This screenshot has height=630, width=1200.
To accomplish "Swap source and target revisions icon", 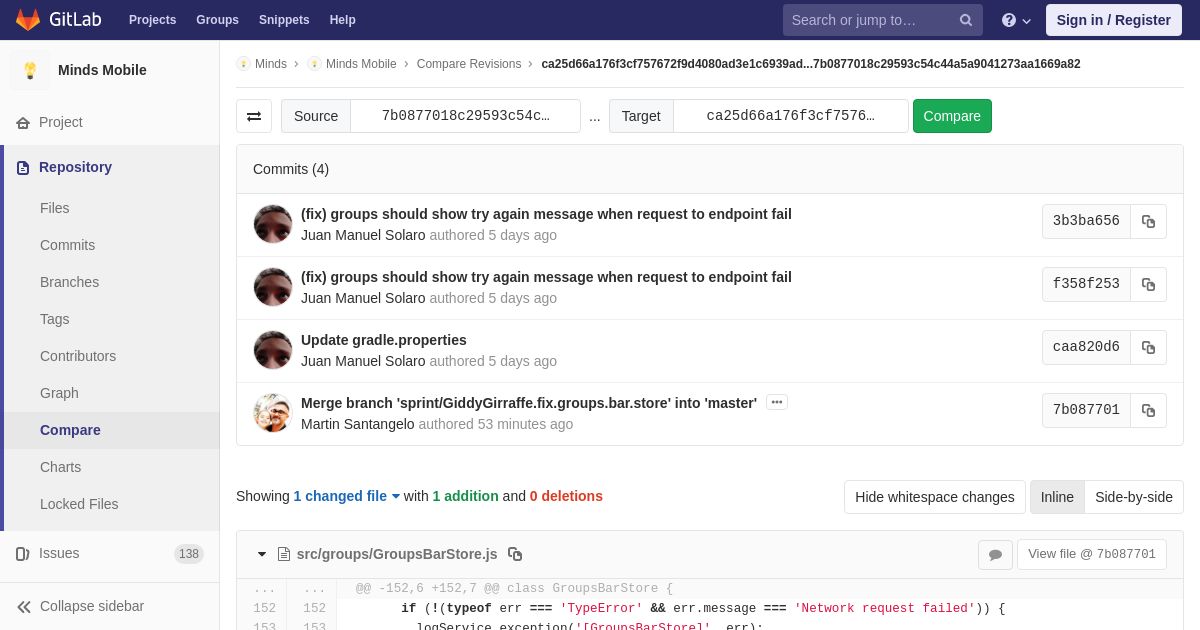I will pos(254,116).
